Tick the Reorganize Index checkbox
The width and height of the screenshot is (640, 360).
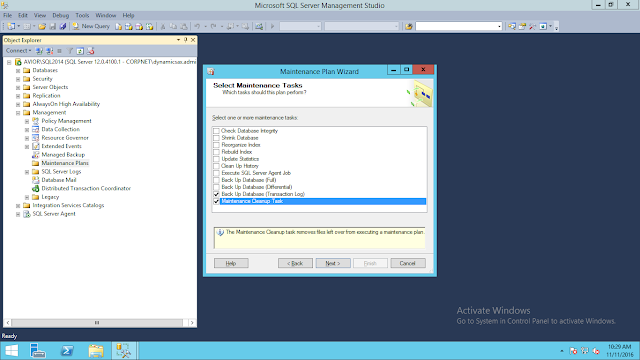click(x=216, y=145)
